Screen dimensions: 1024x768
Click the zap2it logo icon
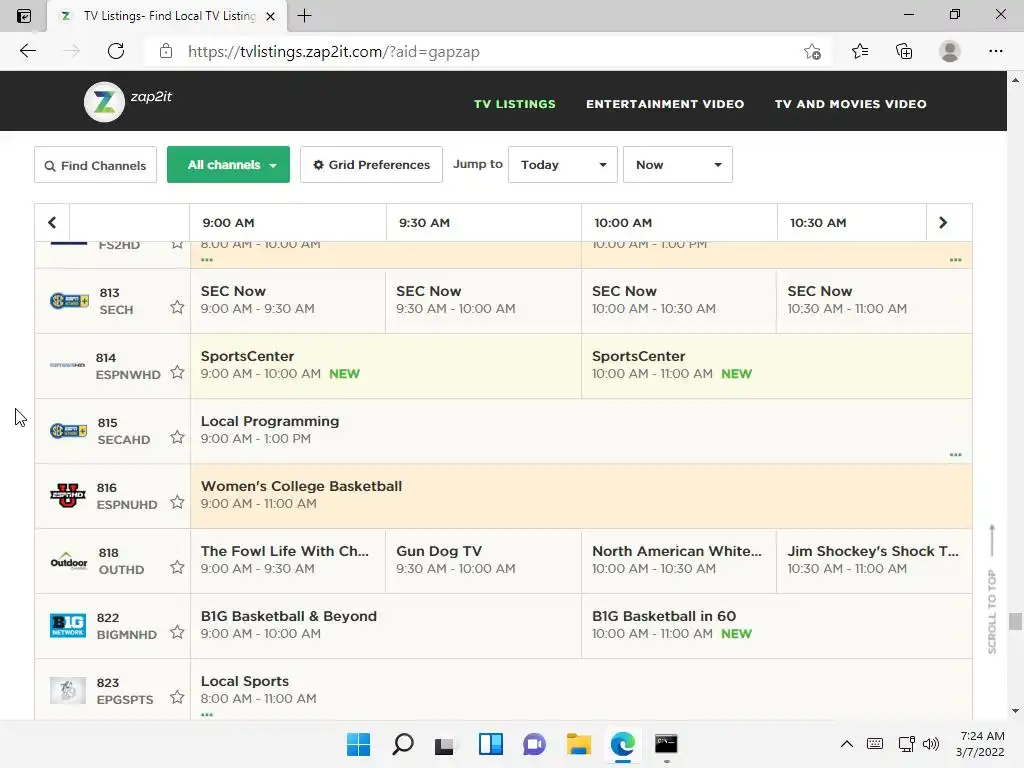pos(104,102)
